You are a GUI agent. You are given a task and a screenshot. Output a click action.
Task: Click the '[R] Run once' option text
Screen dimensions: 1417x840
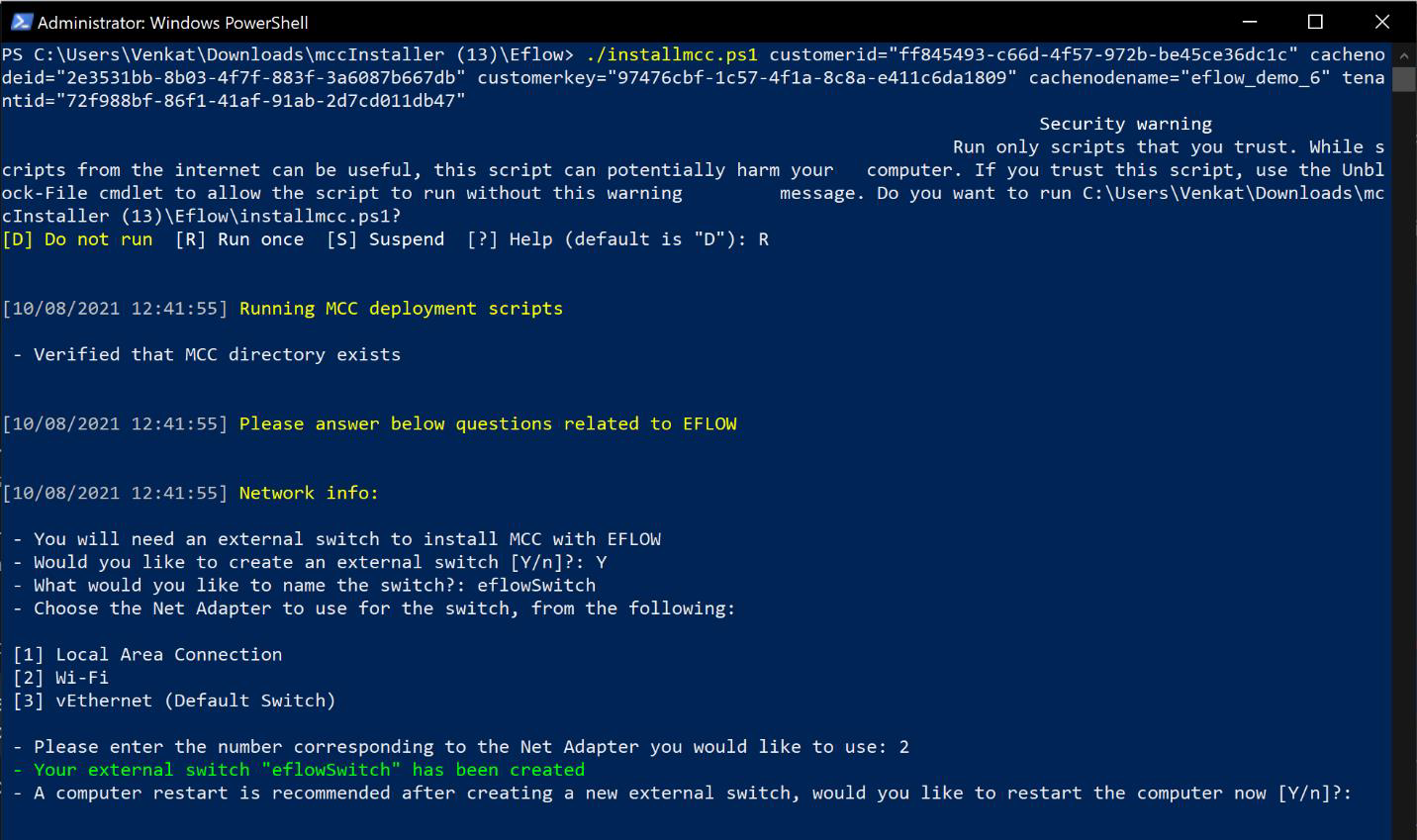239,239
